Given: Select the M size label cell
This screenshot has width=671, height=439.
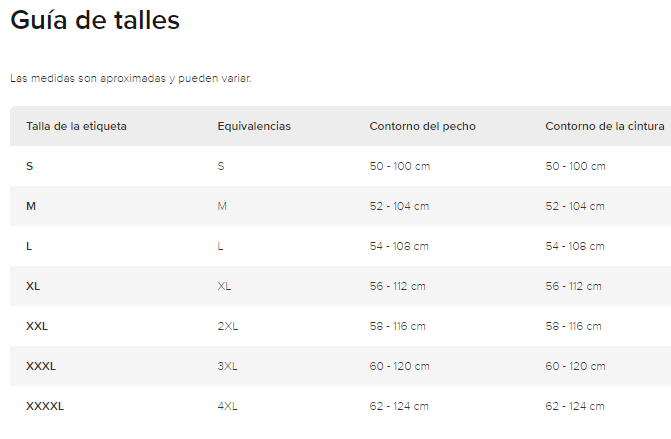Looking at the screenshot, I should 31,206.
